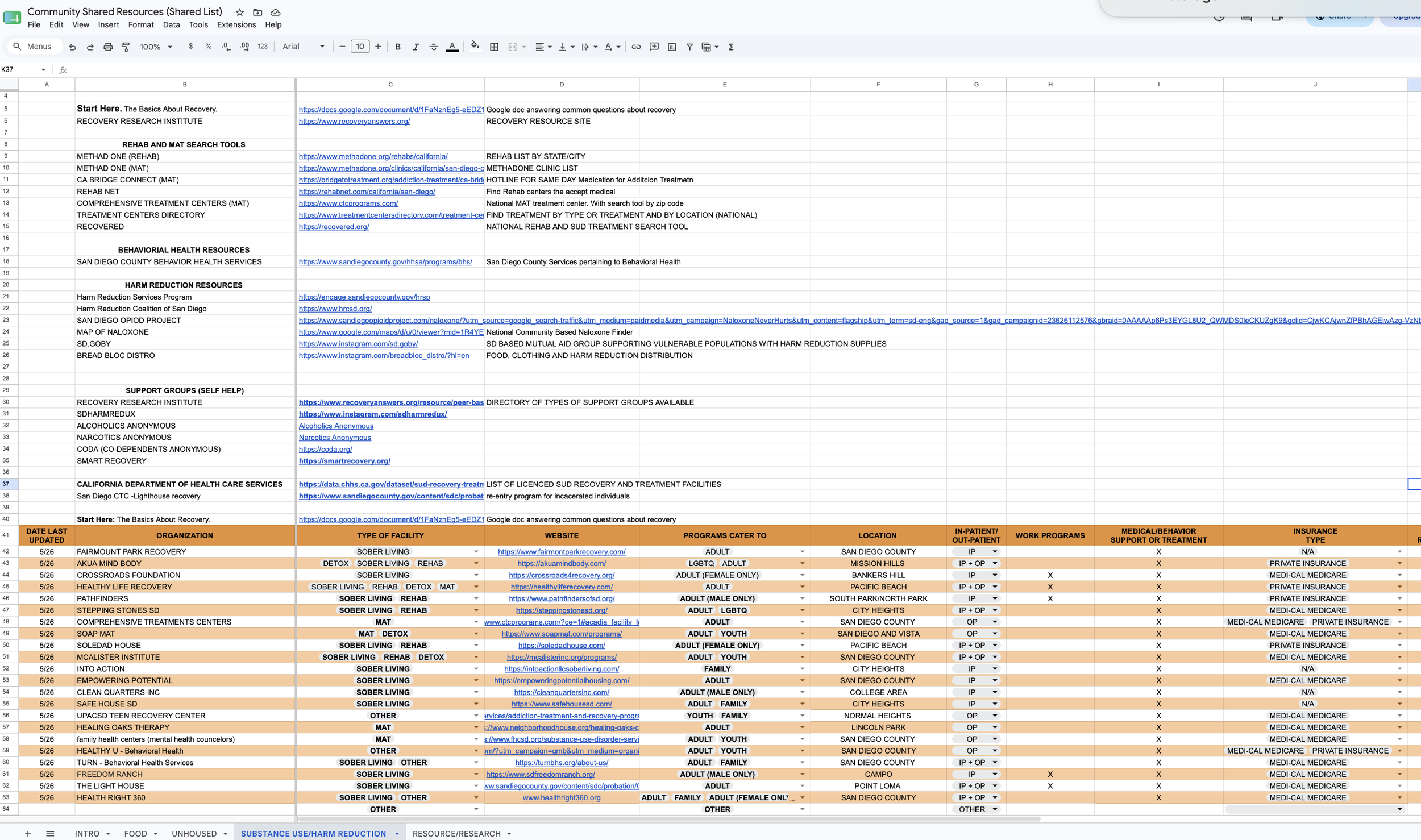Open the recovered.org link
The height and width of the screenshot is (840, 1421).
[x=334, y=227]
